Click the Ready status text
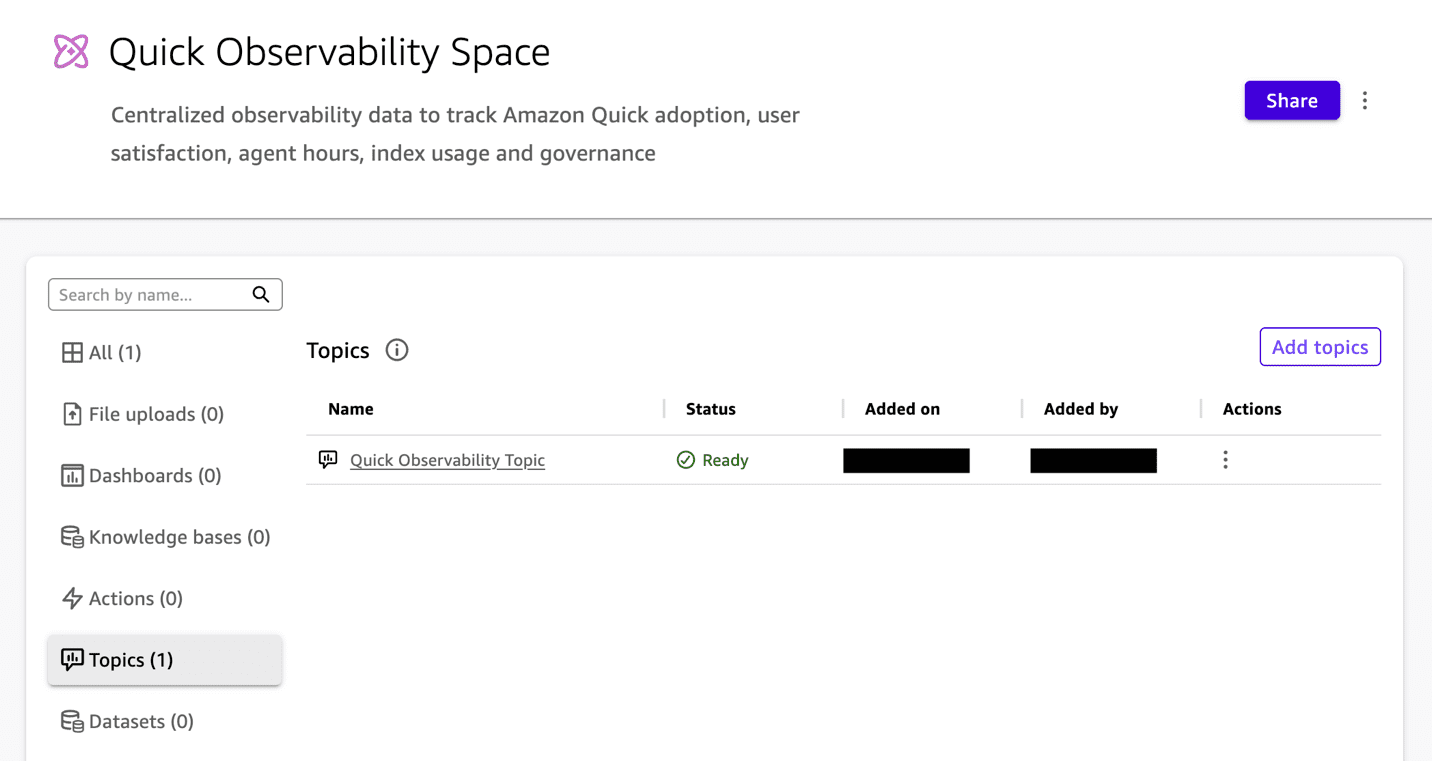Image resolution: width=1432 pixels, height=761 pixels. point(725,460)
